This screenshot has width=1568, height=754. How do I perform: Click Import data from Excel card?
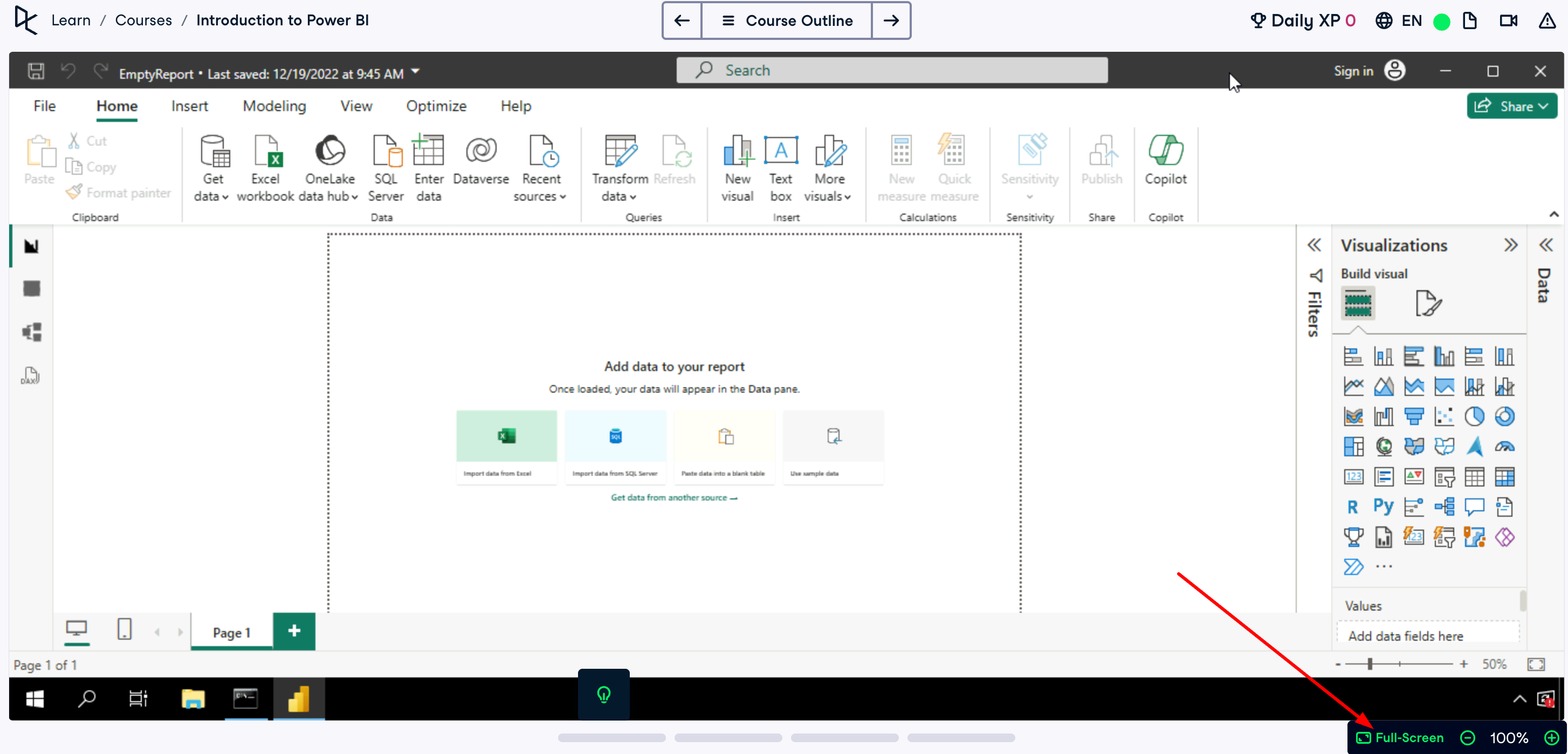[x=506, y=447]
